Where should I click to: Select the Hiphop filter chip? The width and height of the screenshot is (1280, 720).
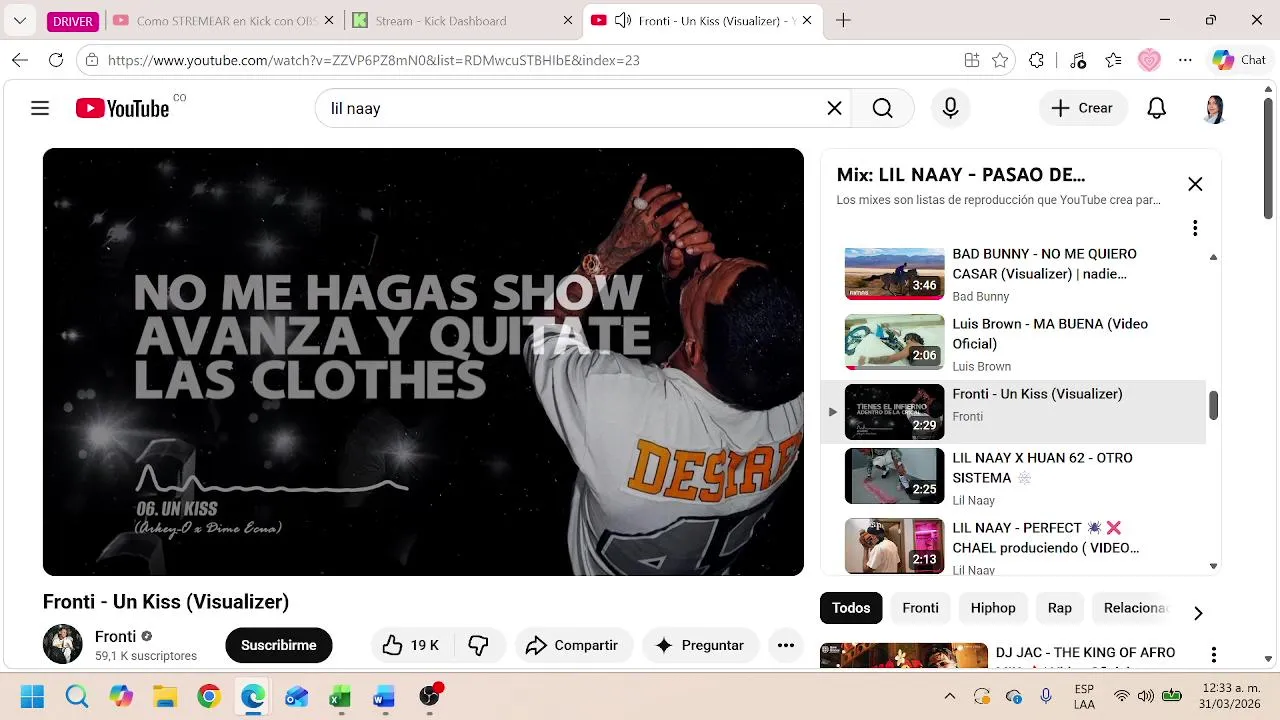pos(993,608)
